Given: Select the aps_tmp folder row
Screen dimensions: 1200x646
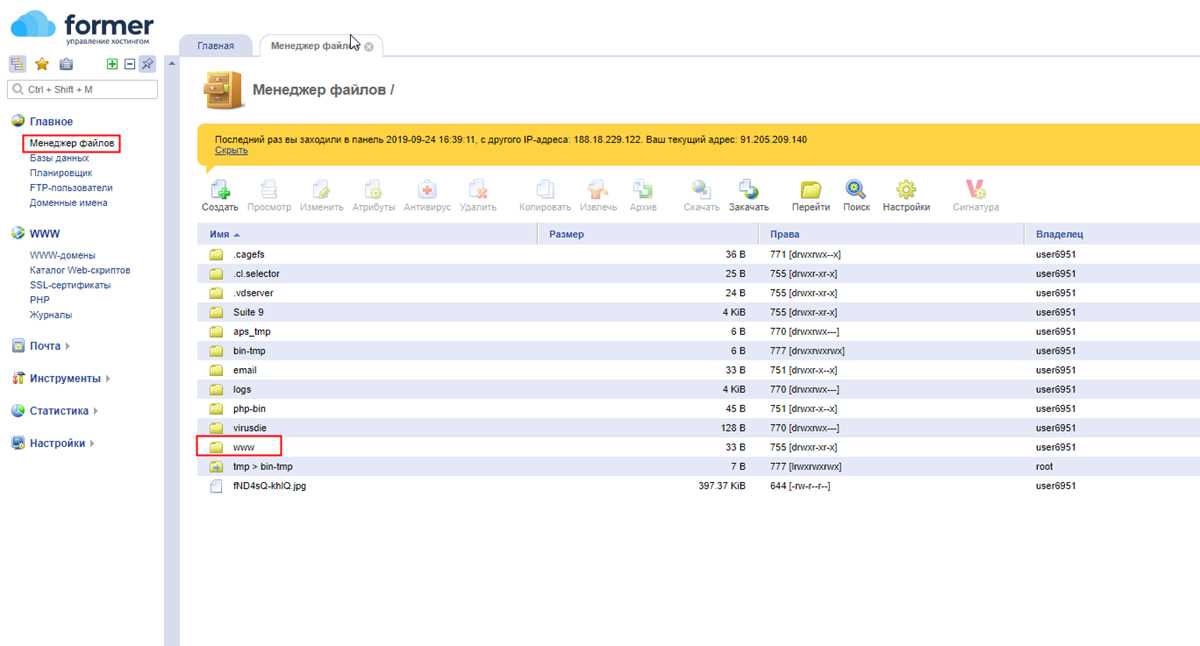Looking at the screenshot, I should click(x=699, y=331).
